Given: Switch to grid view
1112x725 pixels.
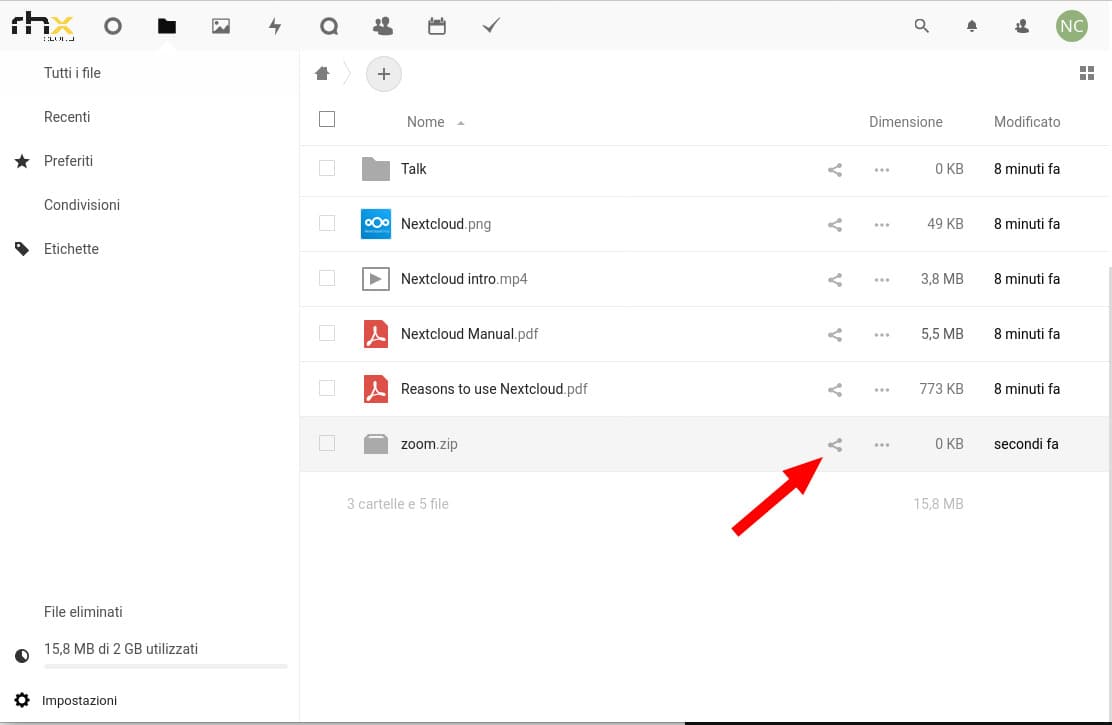Looking at the screenshot, I should (1086, 73).
